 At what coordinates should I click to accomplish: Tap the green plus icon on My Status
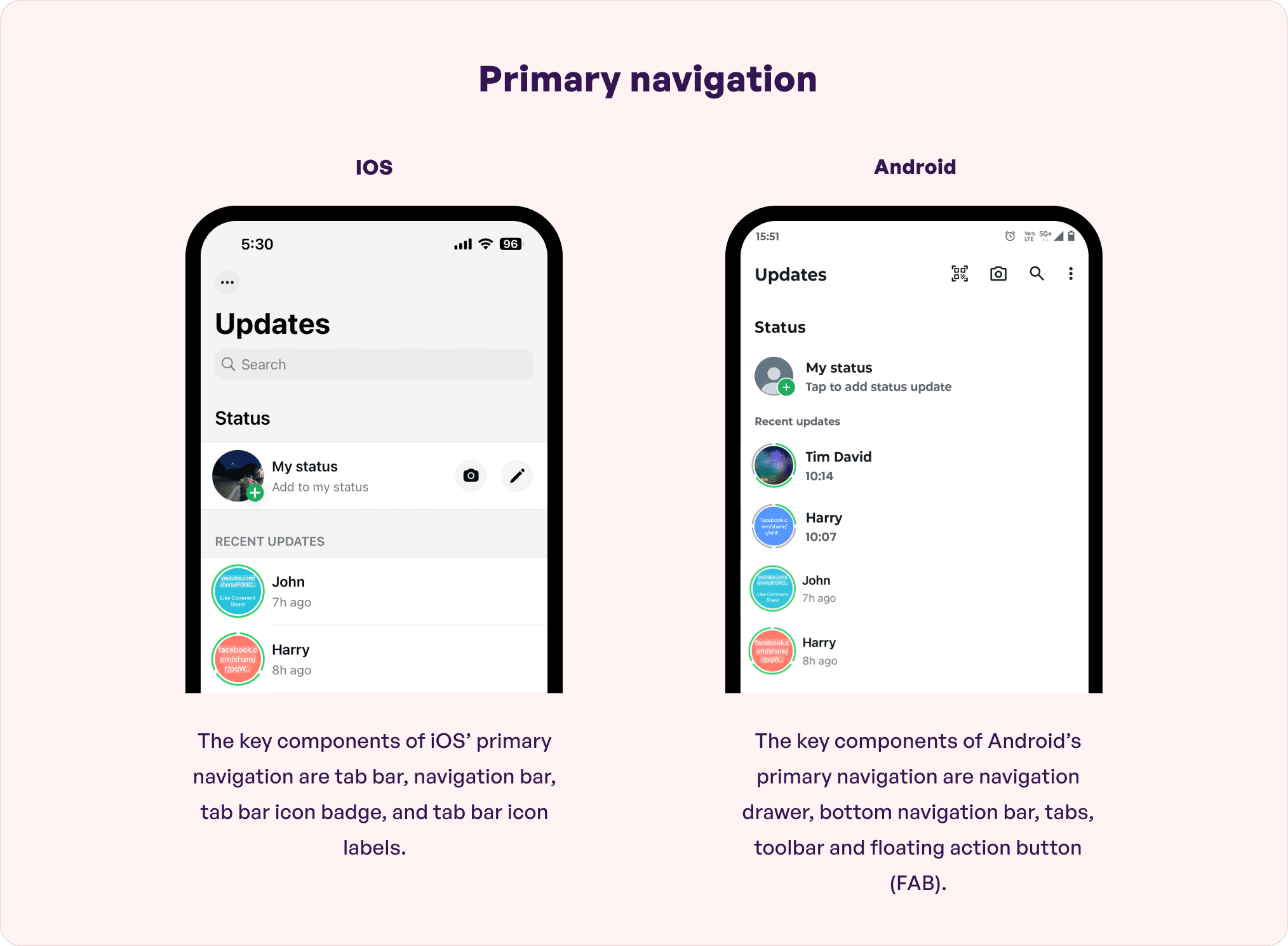coord(253,493)
